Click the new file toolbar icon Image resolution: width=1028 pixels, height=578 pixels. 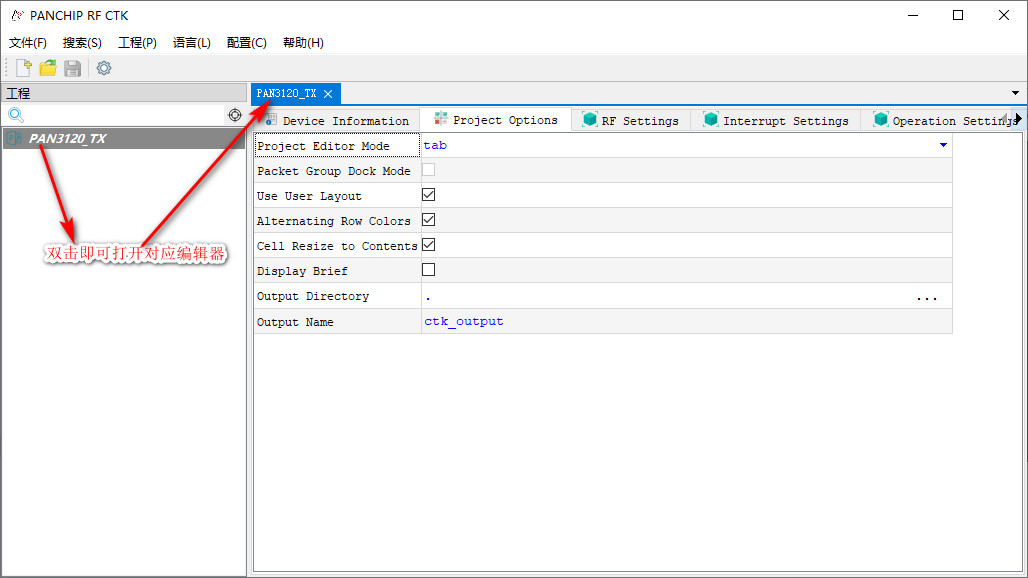click(24, 68)
